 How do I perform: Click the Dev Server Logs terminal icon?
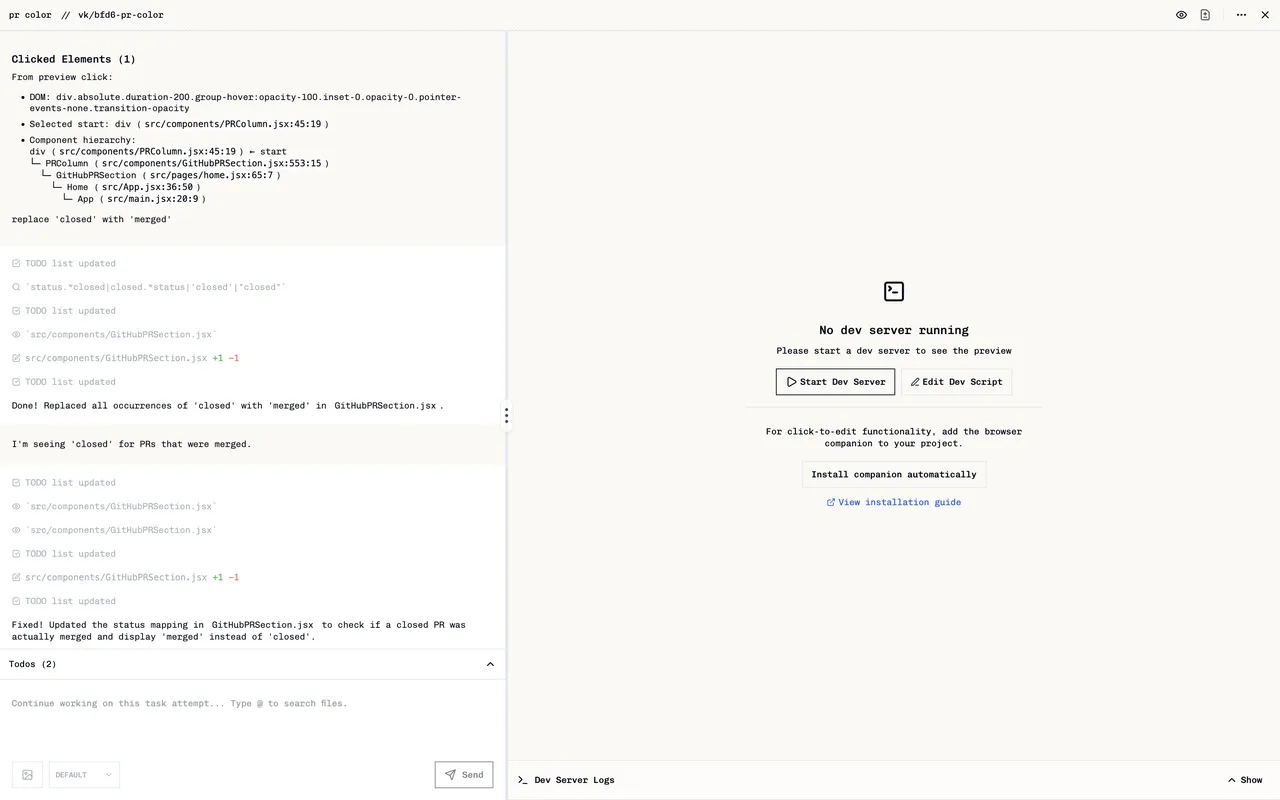[522, 780]
